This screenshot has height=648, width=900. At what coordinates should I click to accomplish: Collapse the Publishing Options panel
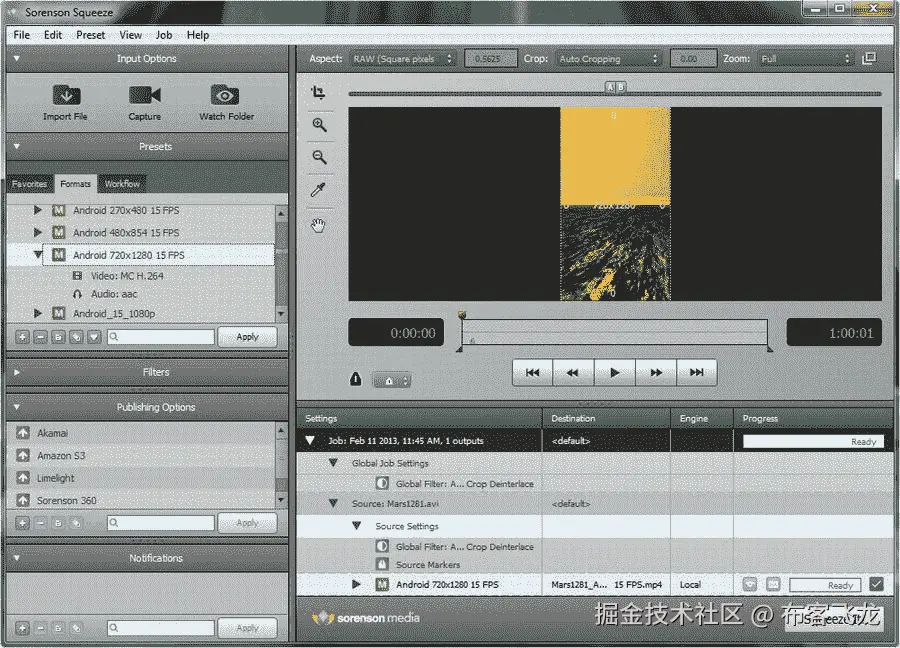17,407
